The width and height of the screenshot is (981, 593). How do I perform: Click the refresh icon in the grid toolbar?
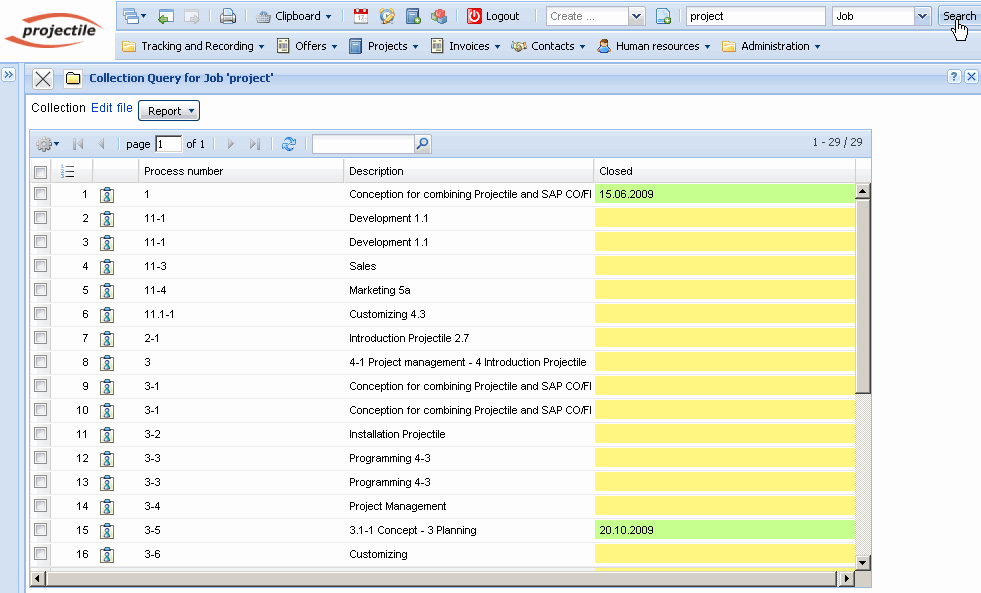[289, 144]
